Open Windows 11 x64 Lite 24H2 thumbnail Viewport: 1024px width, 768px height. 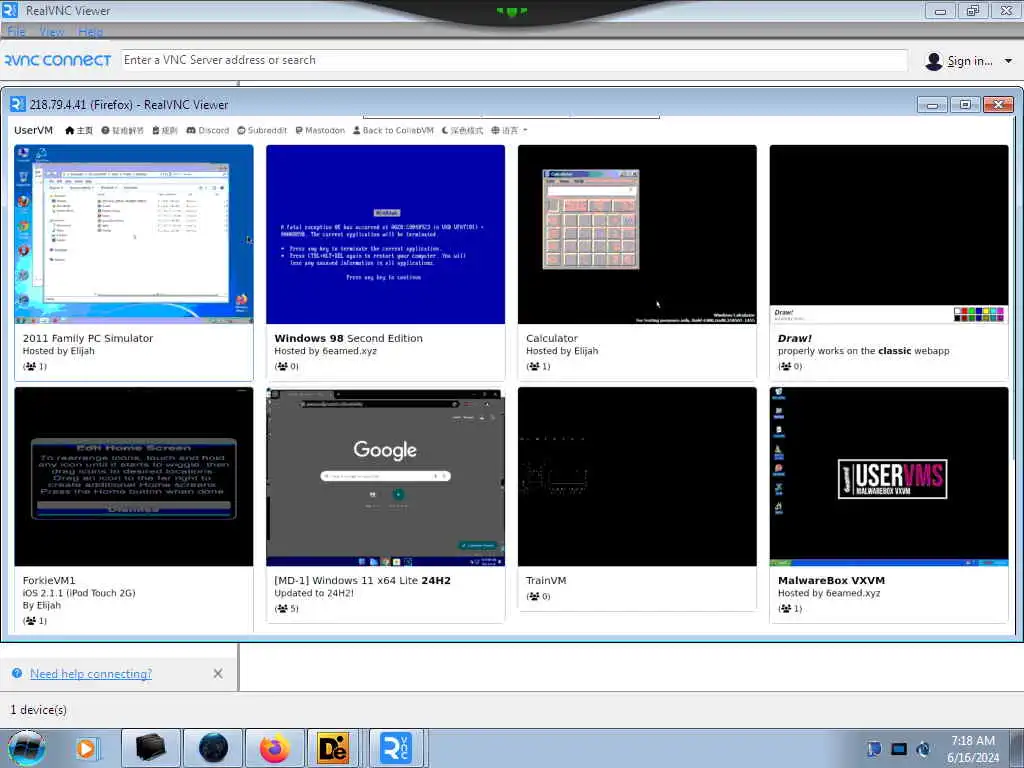pos(385,477)
